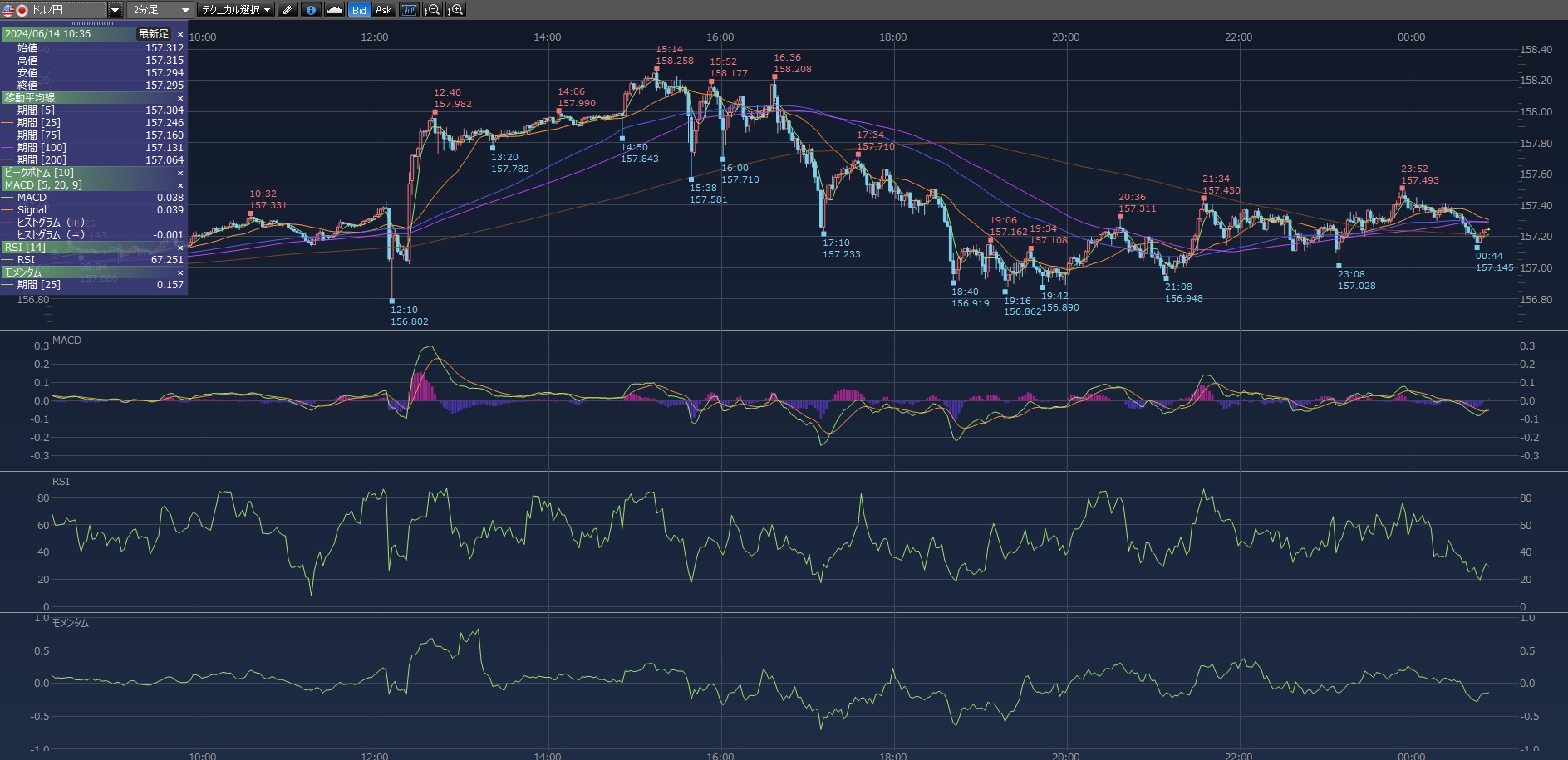Image resolution: width=1568 pixels, height=760 pixels.
Task: Click the blue information icon
Action: 311,10
